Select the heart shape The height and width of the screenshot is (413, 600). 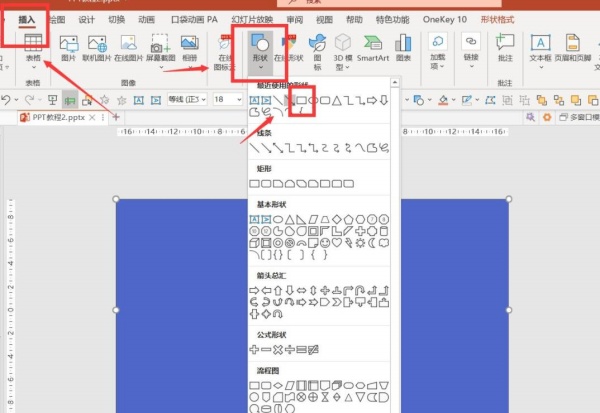click(x=336, y=243)
